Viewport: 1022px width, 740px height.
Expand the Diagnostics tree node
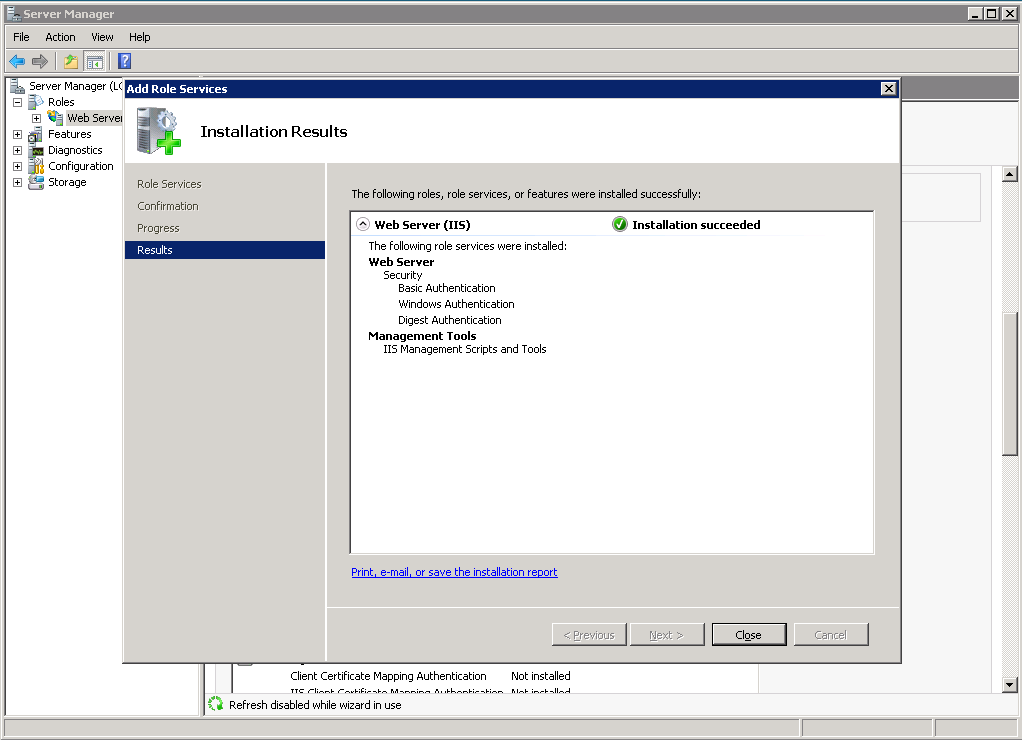pos(18,151)
